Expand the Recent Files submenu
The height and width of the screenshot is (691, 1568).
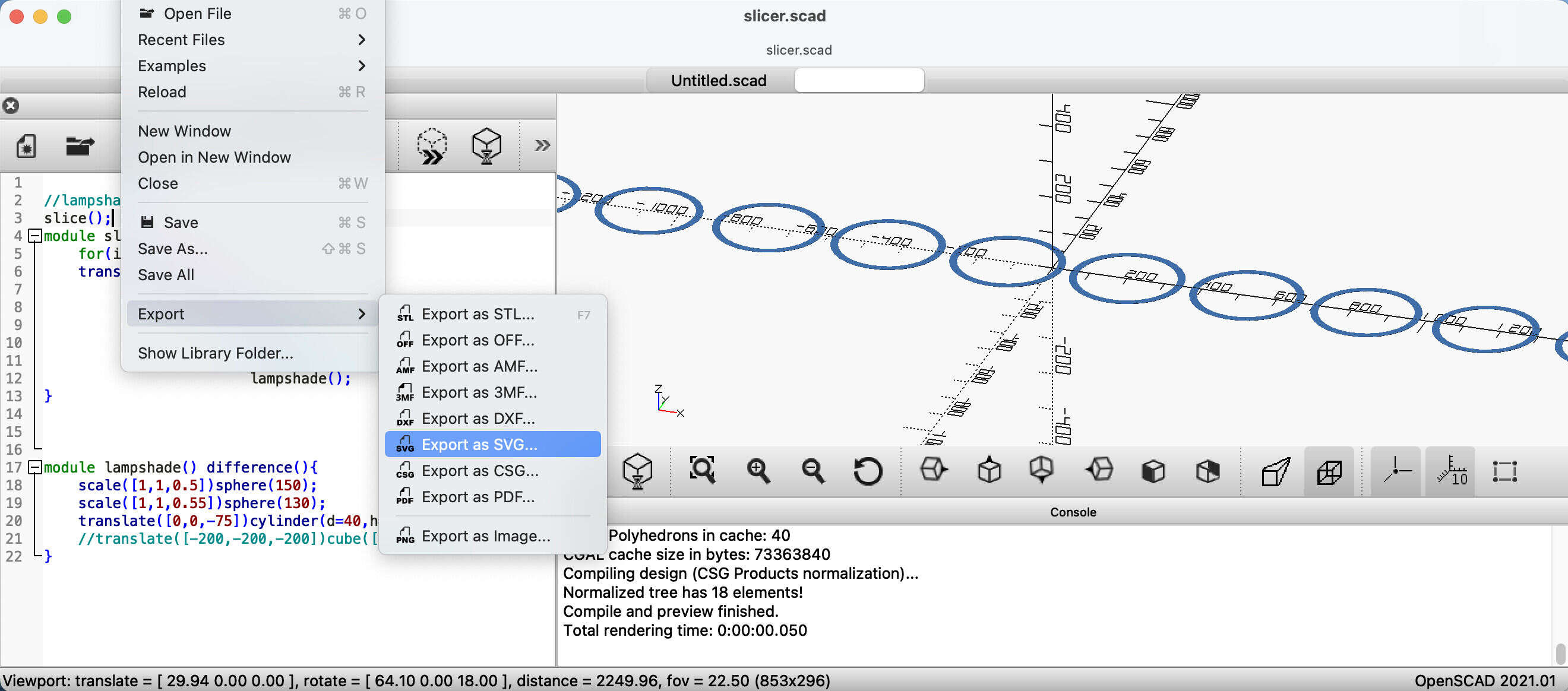(x=252, y=40)
